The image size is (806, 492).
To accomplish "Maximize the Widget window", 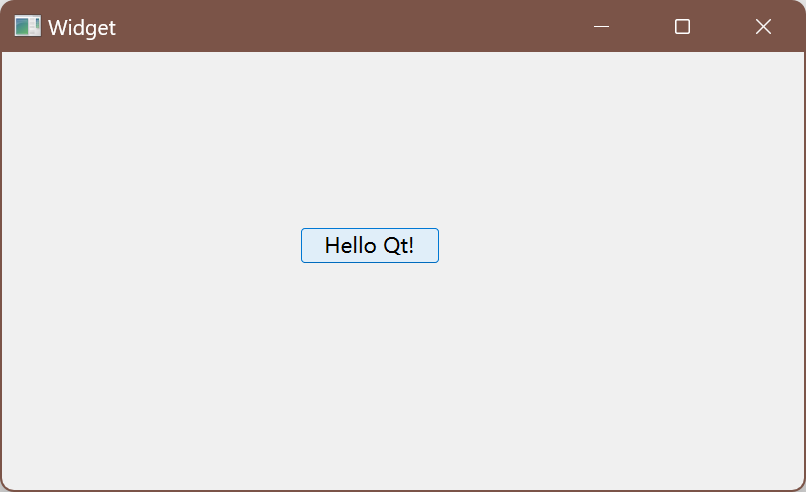I will pos(682,26).
